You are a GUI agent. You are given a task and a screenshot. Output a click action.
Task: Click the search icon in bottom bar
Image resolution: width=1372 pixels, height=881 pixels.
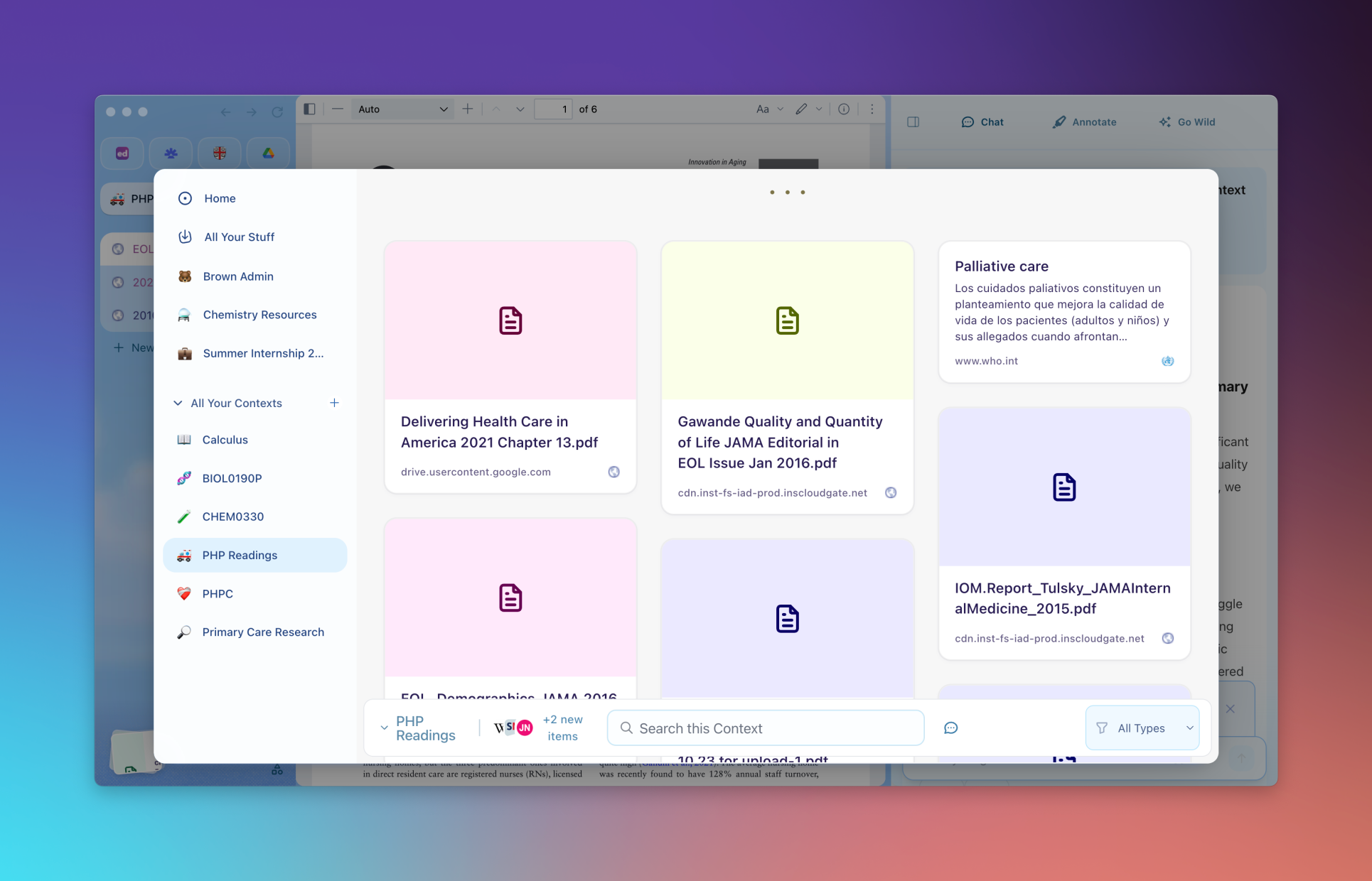tap(627, 727)
